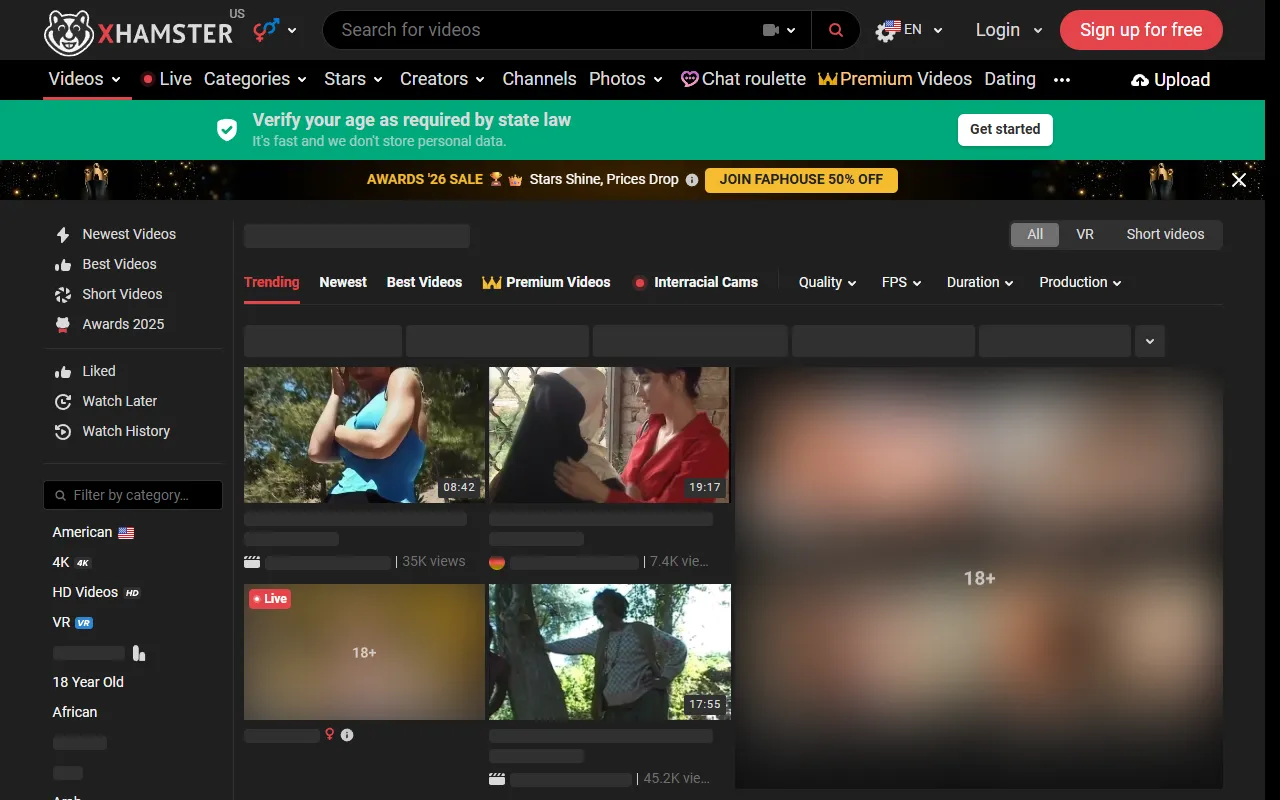Viewport: 1280px width, 800px height.
Task: Open the Production filter dropdown
Action: pos(1080,282)
